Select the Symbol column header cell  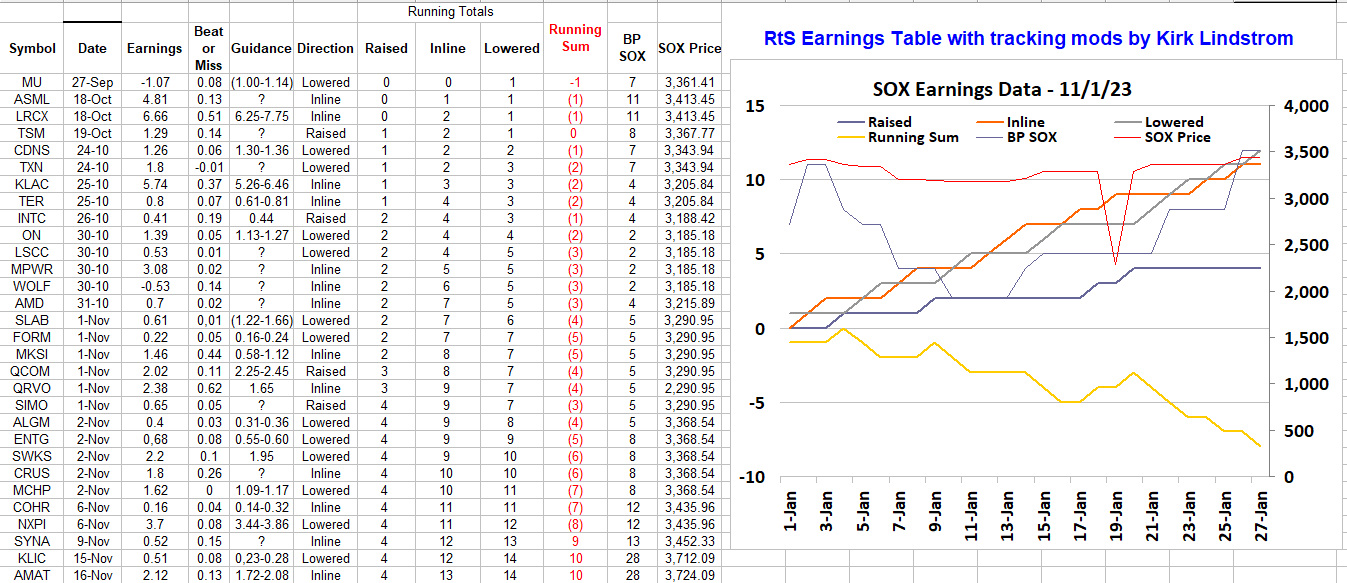coord(32,48)
